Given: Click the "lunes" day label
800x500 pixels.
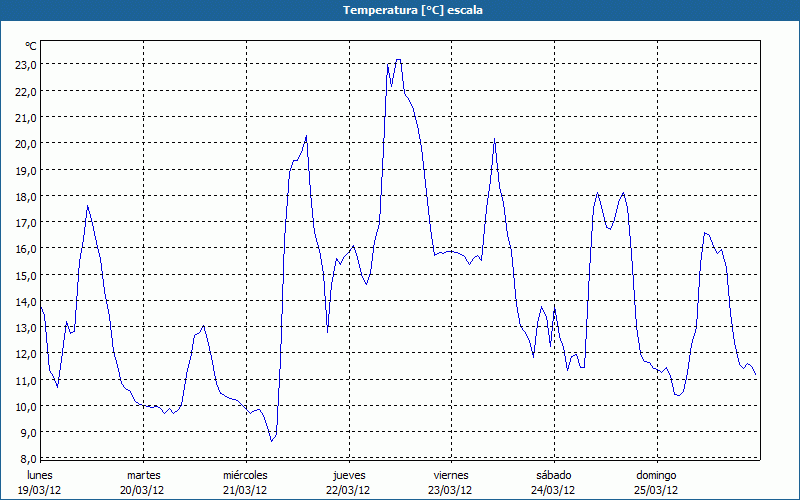Looking at the screenshot, I should click(x=40, y=475).
